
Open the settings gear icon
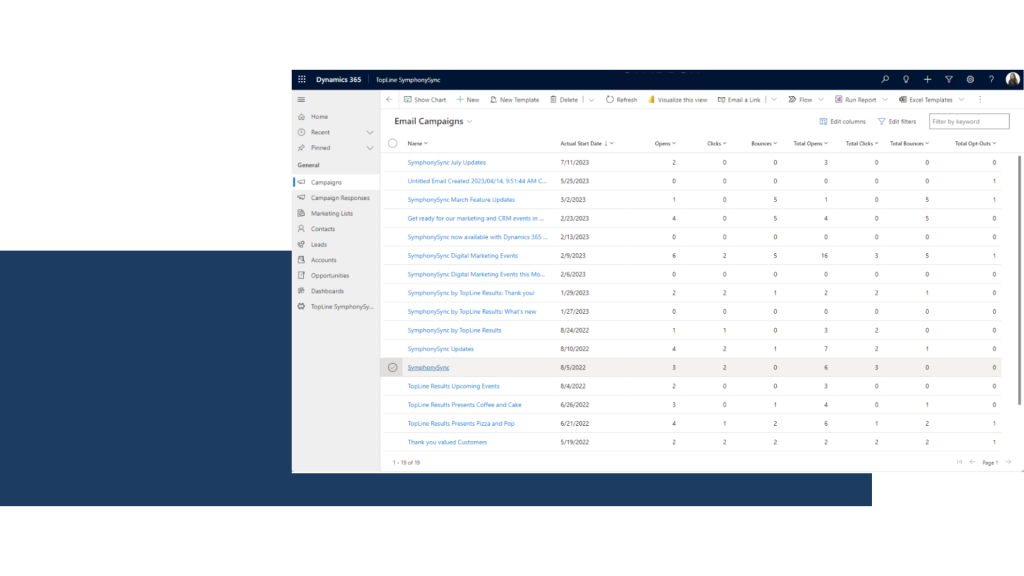pos(970,80)
